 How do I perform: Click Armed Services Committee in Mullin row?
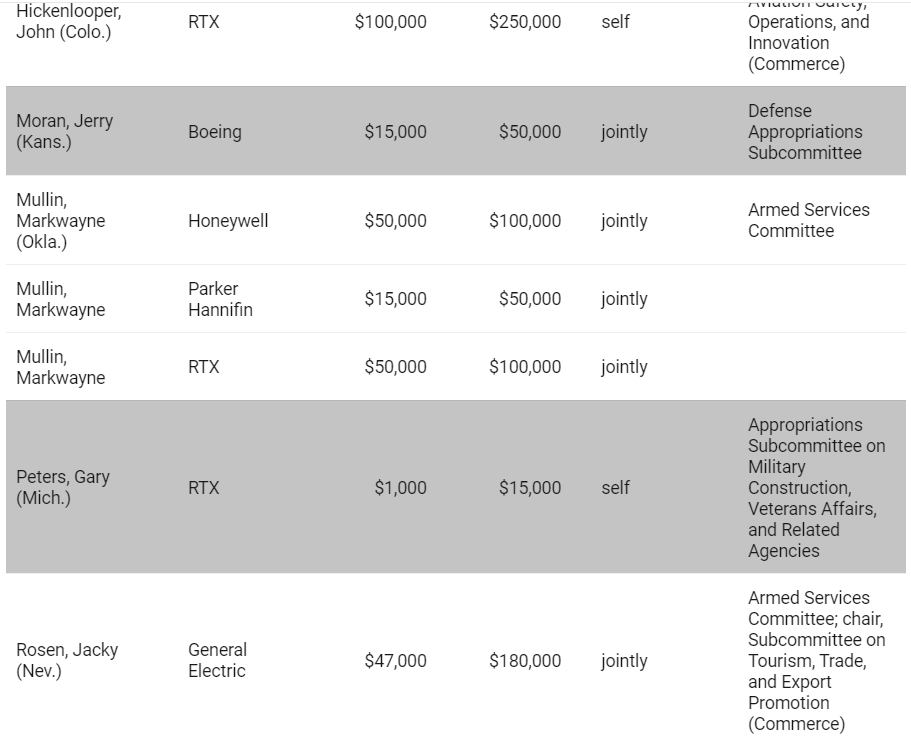[808, 220]
